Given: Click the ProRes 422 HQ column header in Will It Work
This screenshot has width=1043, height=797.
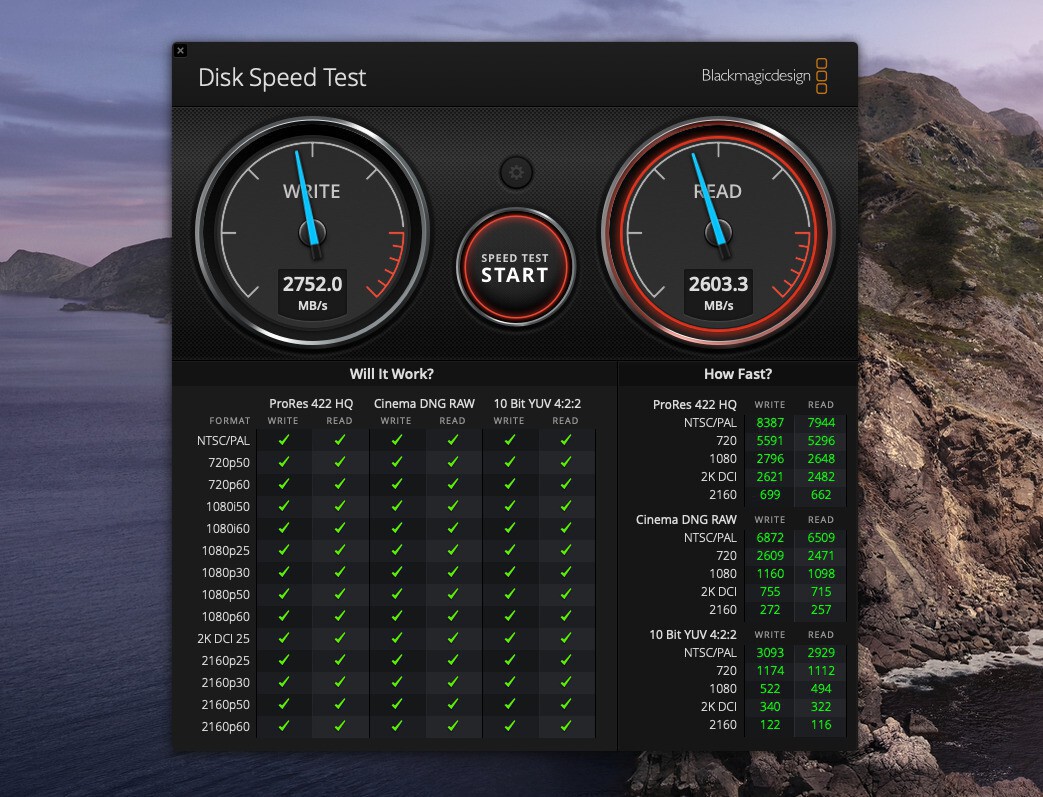Looking at the screenshot, I should [311, 404].
